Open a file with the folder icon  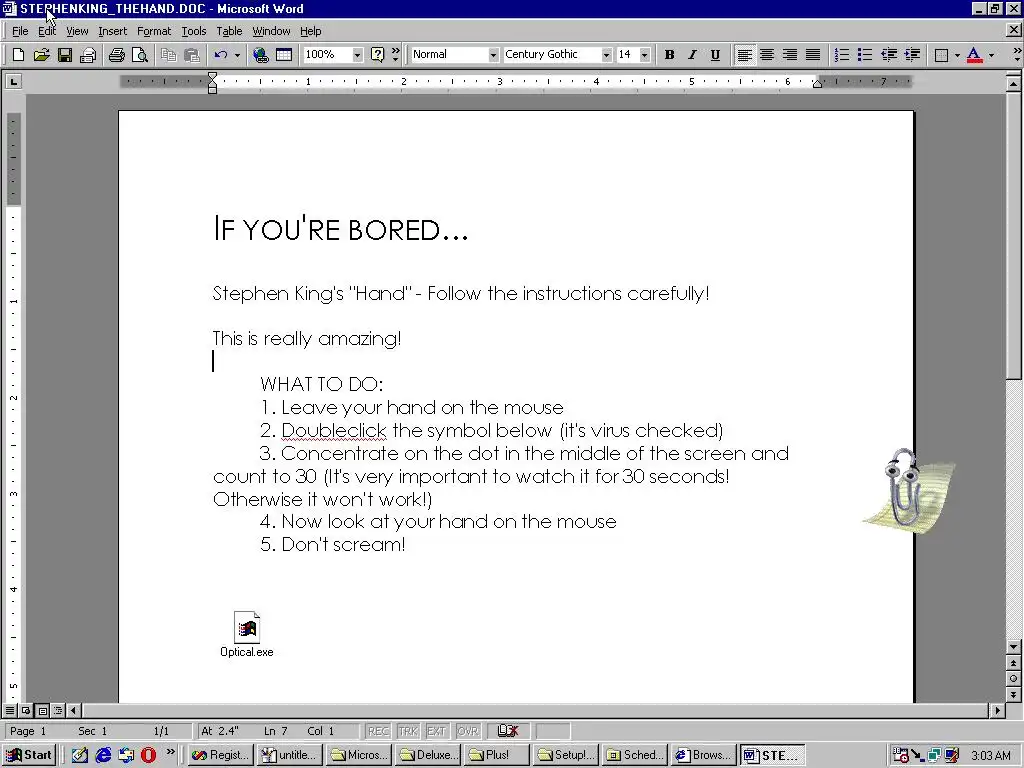41,55
